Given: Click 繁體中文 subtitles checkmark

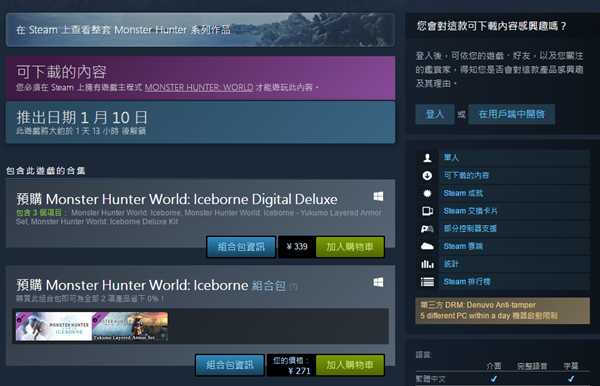Looking at the screenshot, I should click(571, 379).
